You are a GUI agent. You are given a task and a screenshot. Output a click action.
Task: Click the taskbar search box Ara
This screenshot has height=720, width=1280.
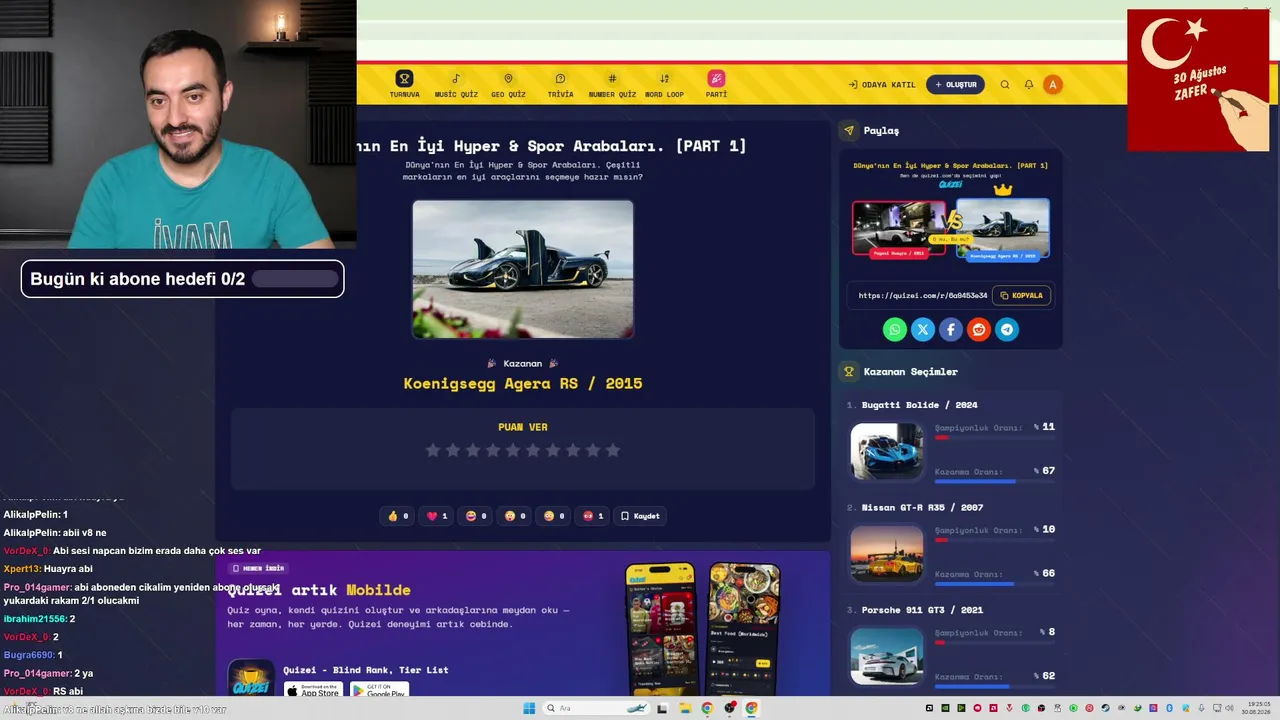[597, 708]
